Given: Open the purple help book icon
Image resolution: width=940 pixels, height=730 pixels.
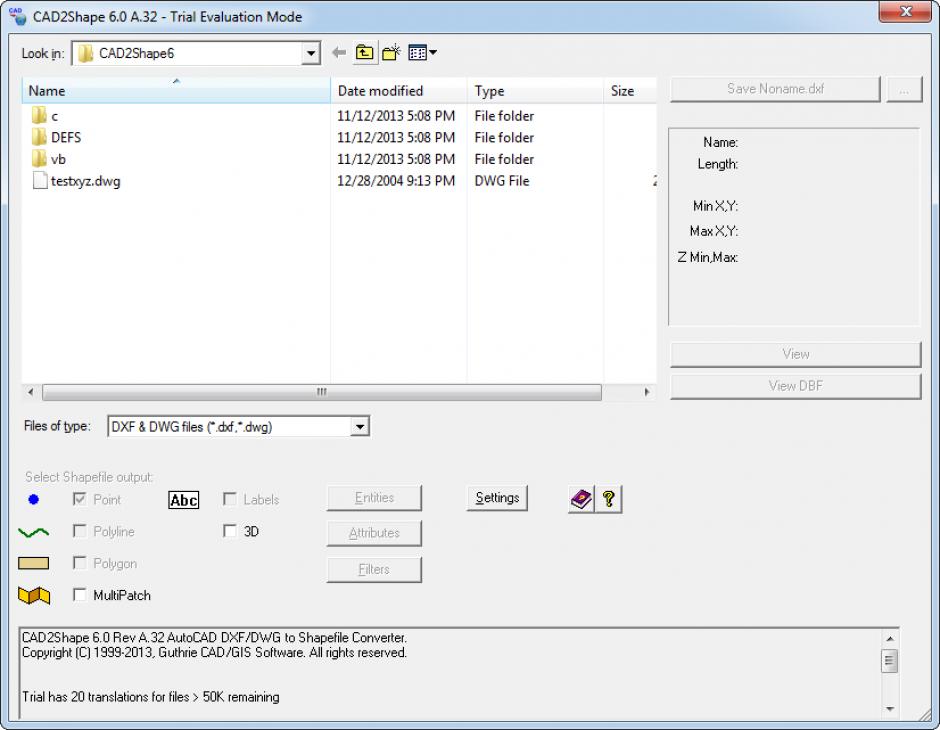Looking at the screenshot, I should [x=581, y=499].
